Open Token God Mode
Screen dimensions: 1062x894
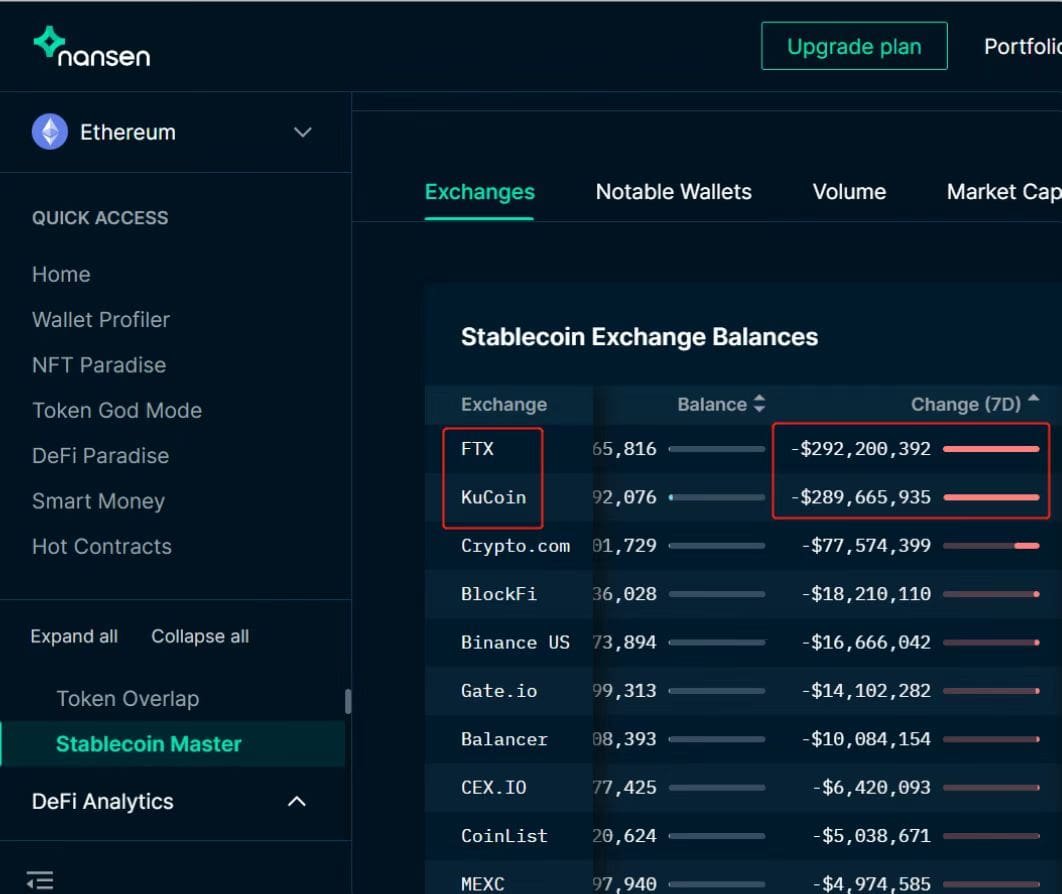(x=116, y=410)
